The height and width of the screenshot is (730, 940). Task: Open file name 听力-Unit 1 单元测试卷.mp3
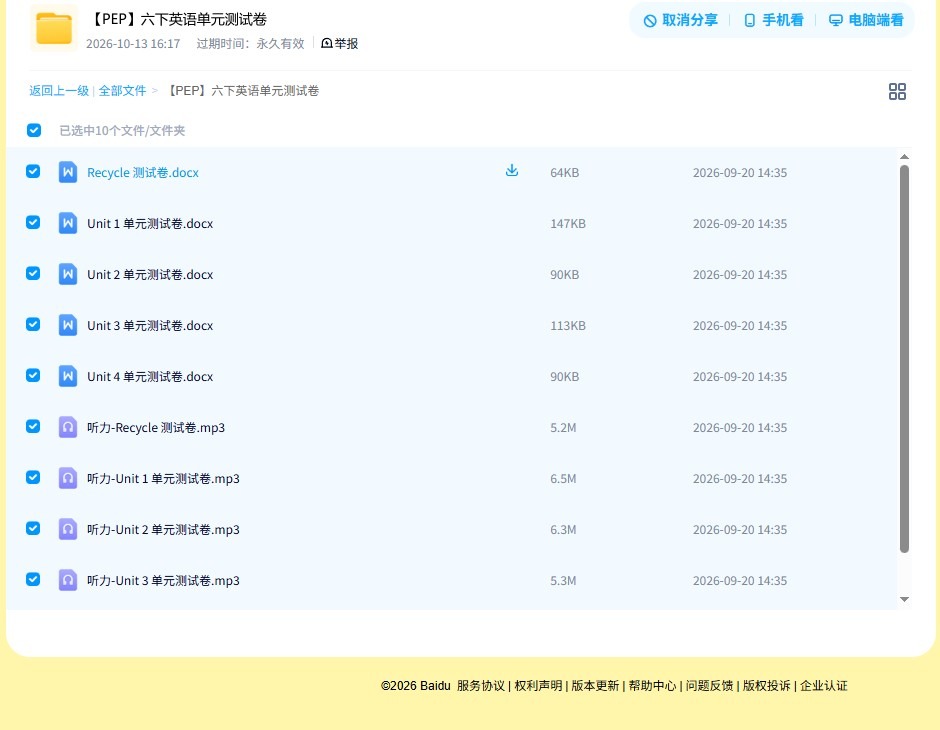tap(163, 478)
